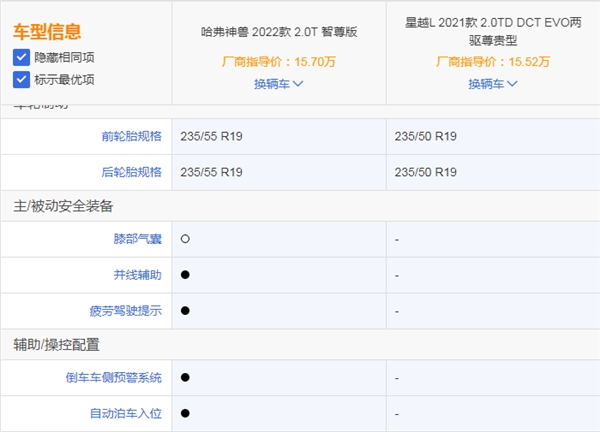Open the 前轮胎规格 row label
Viewport: 600px width, 432px height.
pyautogui.click(x=131, y=136)
